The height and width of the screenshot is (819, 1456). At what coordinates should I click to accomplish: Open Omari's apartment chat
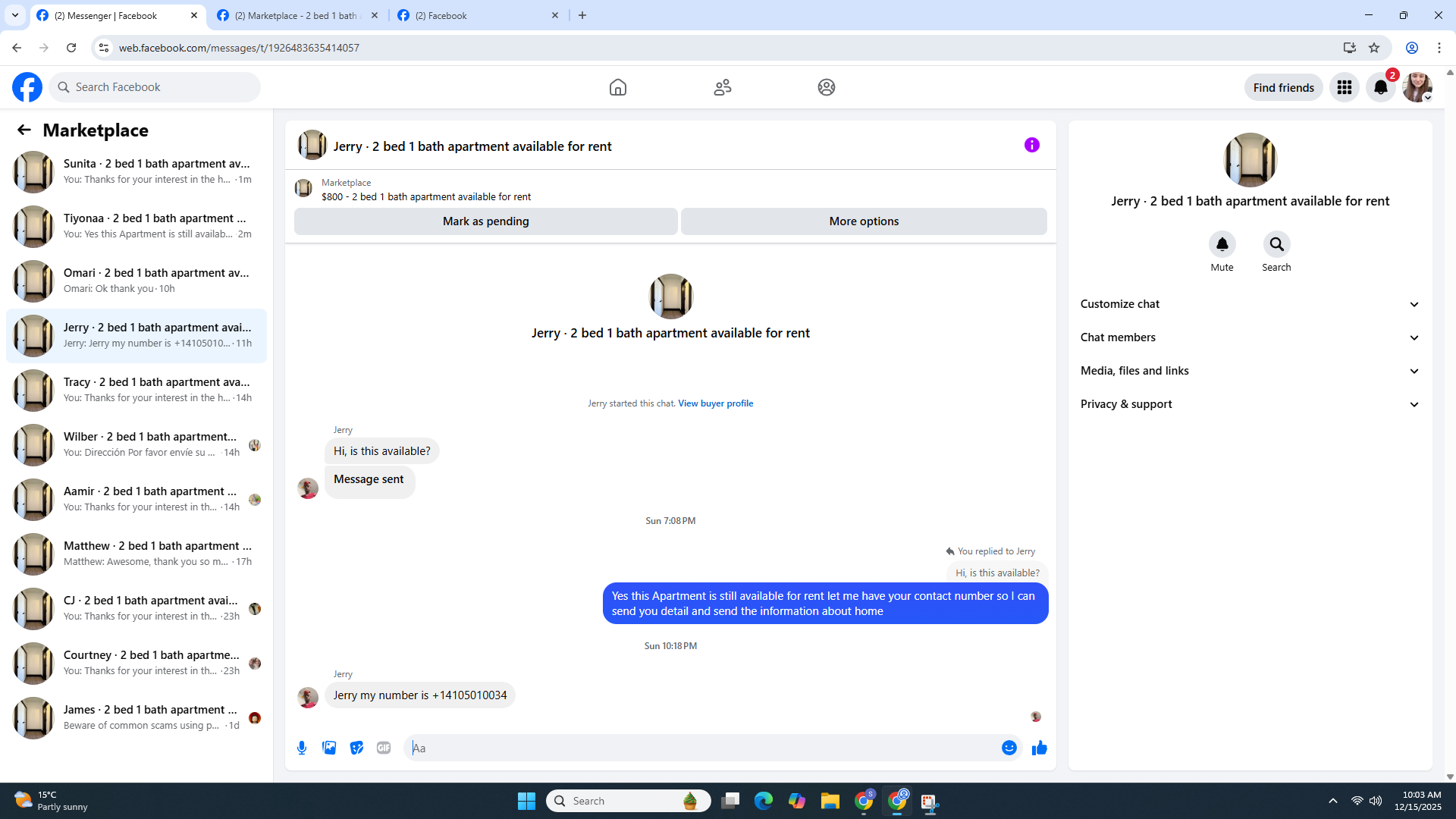(x=136, y=281)
